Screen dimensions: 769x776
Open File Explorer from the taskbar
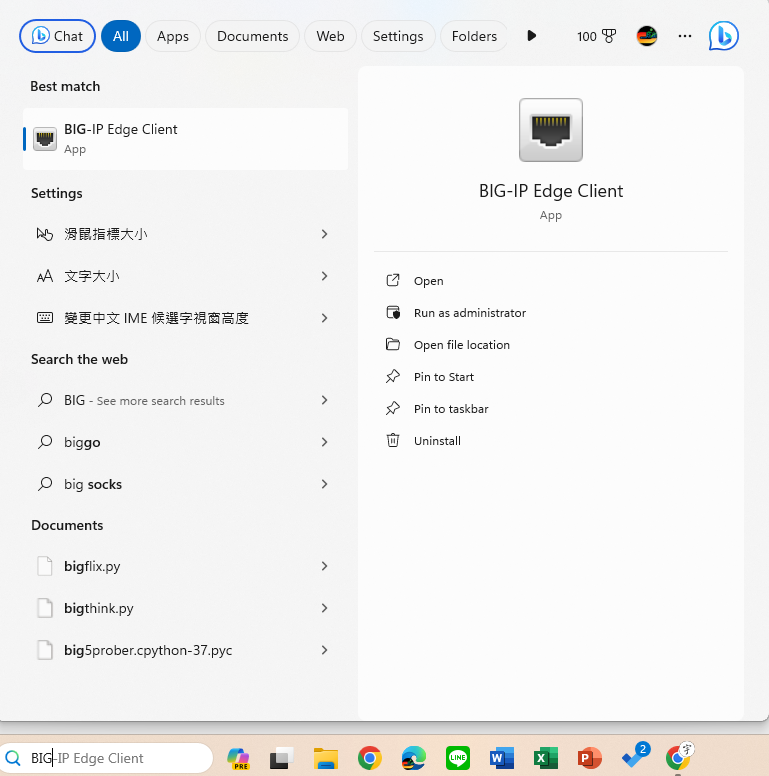(x=326, y=758)
